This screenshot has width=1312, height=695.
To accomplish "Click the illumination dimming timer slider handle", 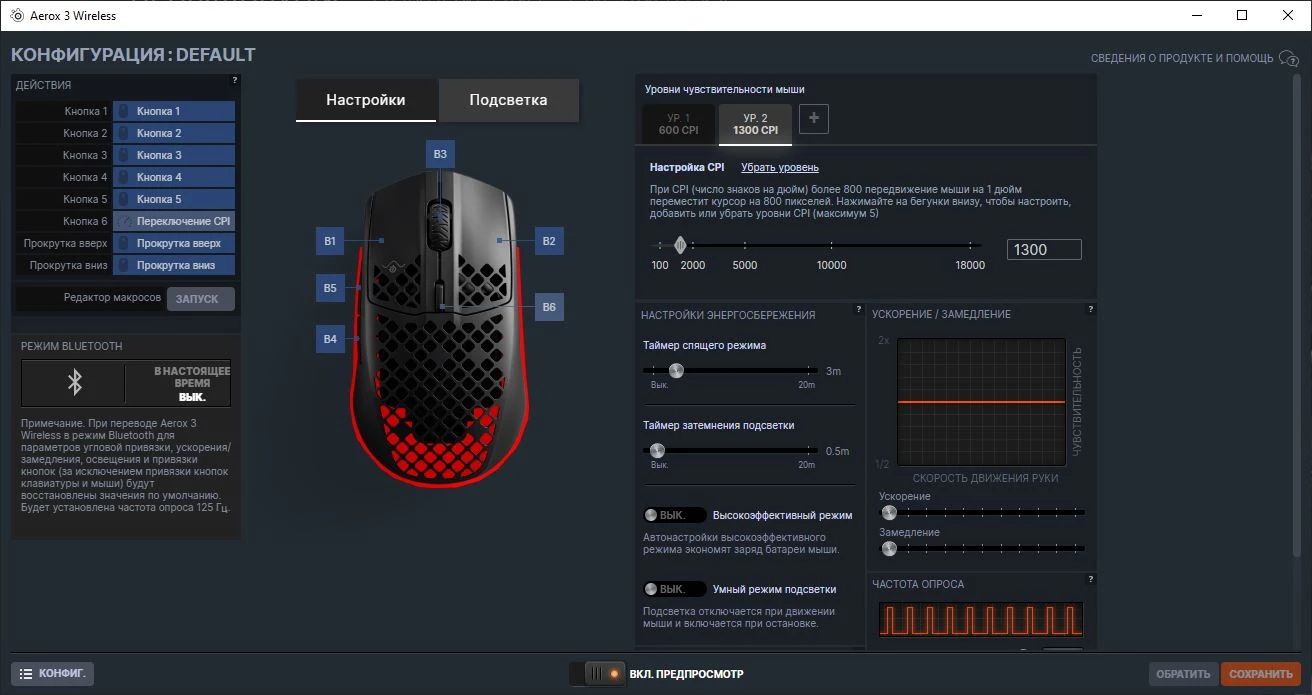I will (x=657, y=451).
